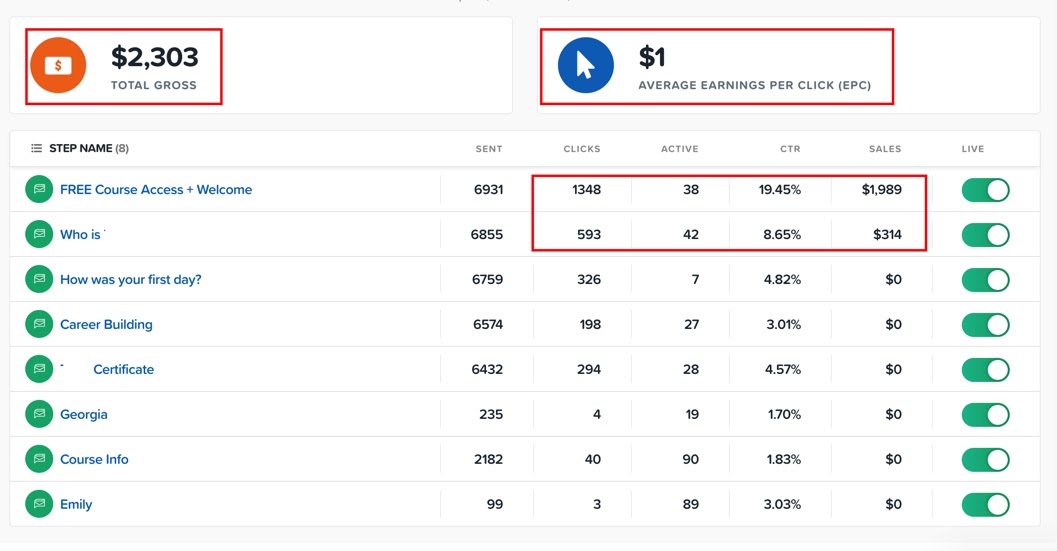
Task: Click the SALES column header
Action: coord(885,149)
